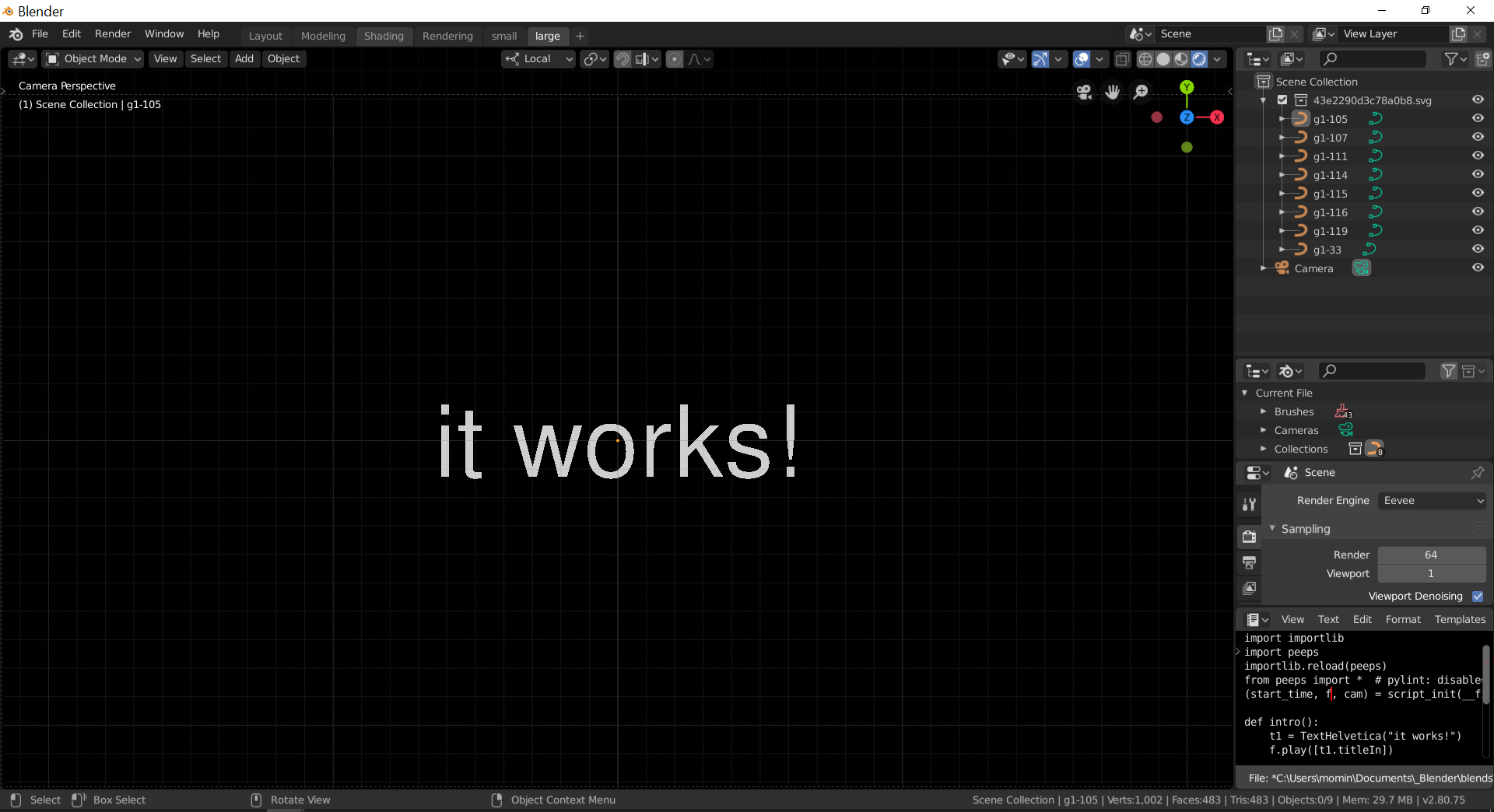Hide the Camera in the outliner
Viewport: 1494px width, 812px height.
click(1478, 268)
